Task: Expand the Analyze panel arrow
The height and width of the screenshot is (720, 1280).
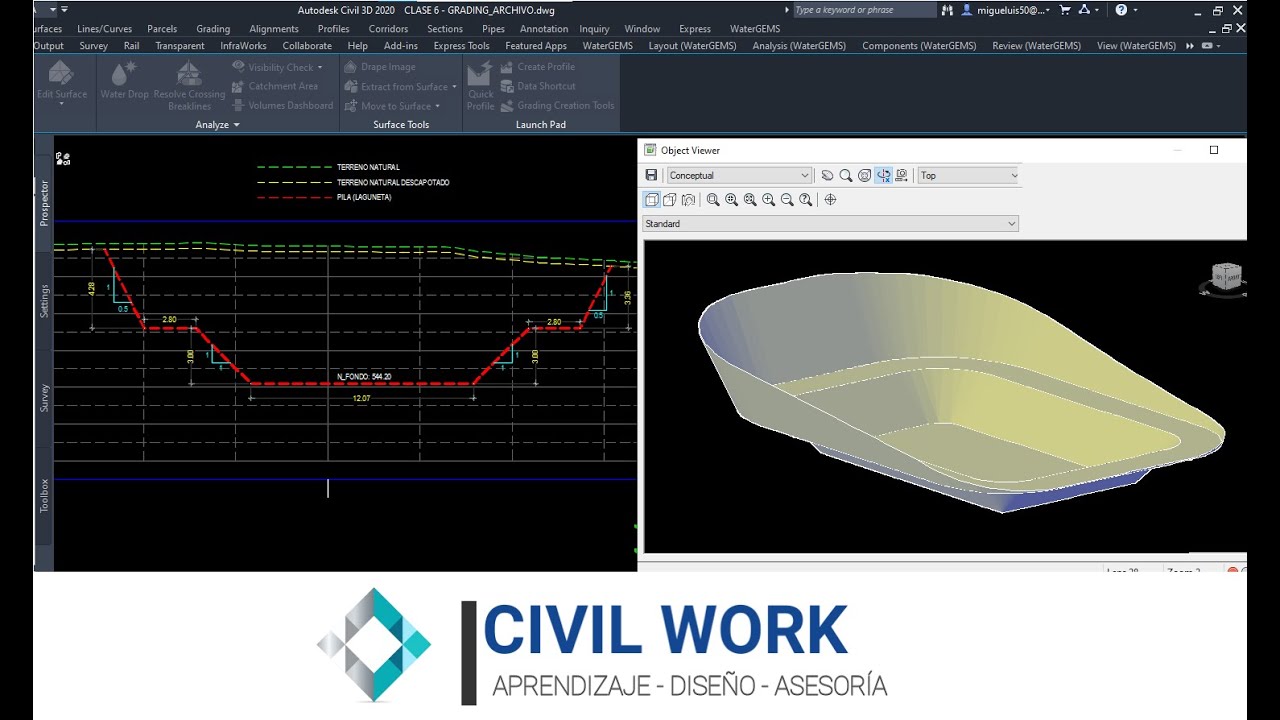Action: tap(237, 125)
